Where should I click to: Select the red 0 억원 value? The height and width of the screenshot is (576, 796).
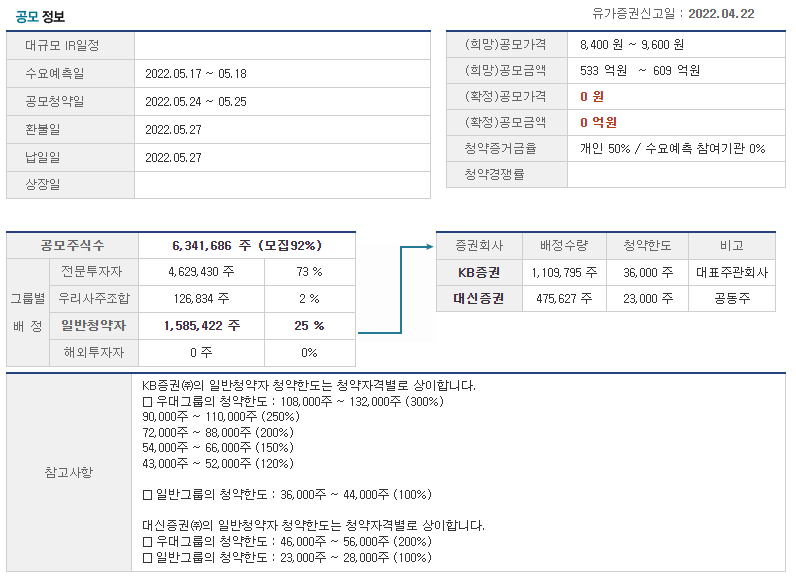coord(599,122)
